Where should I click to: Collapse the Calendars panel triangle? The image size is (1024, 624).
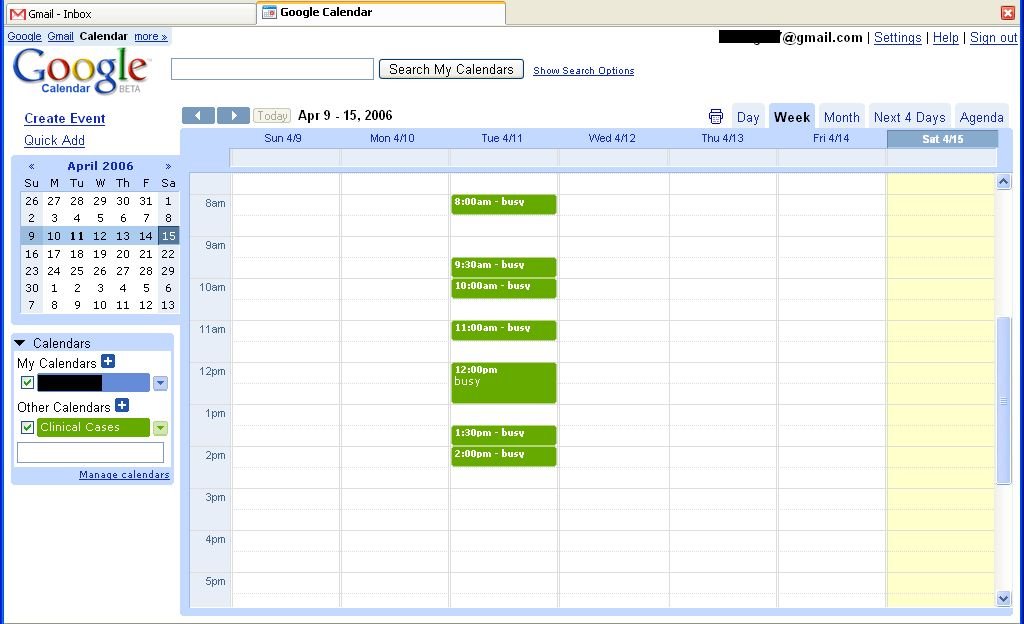pos(20,343)
